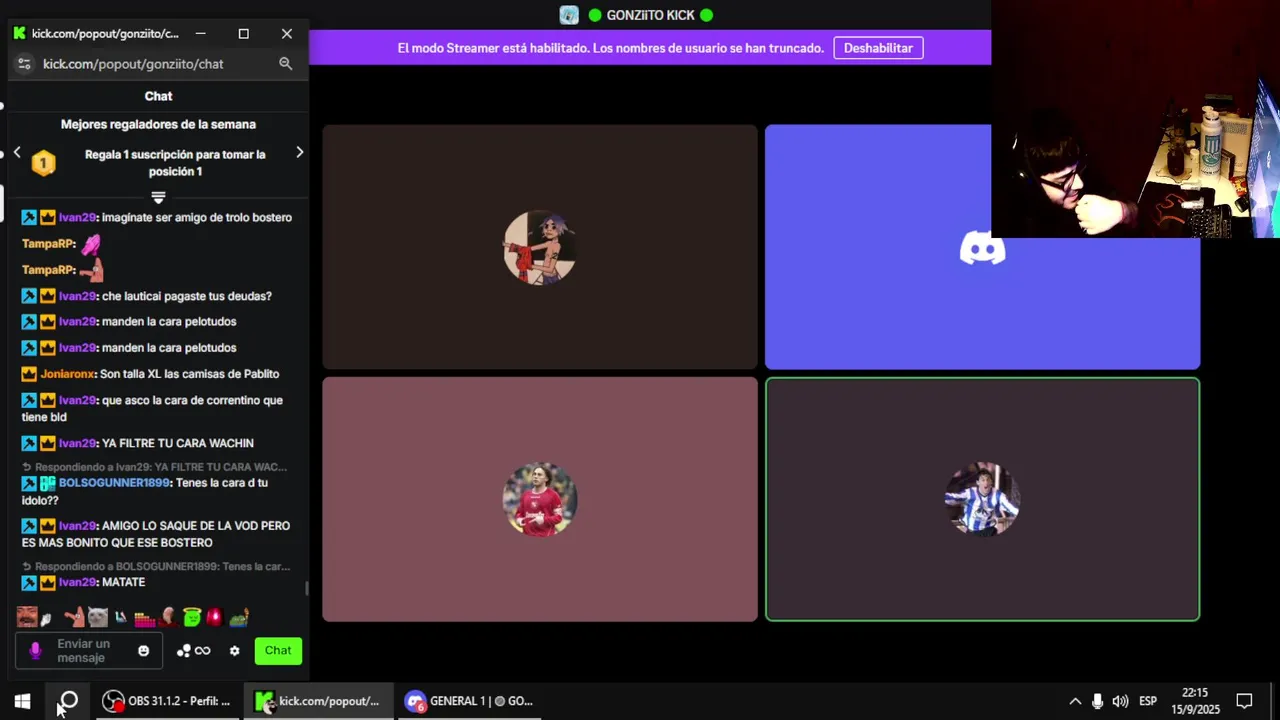Screen dimensions: 1280x720
Task: Expand hidden system tray icons chevron
Action: [x=1075, y=701]
